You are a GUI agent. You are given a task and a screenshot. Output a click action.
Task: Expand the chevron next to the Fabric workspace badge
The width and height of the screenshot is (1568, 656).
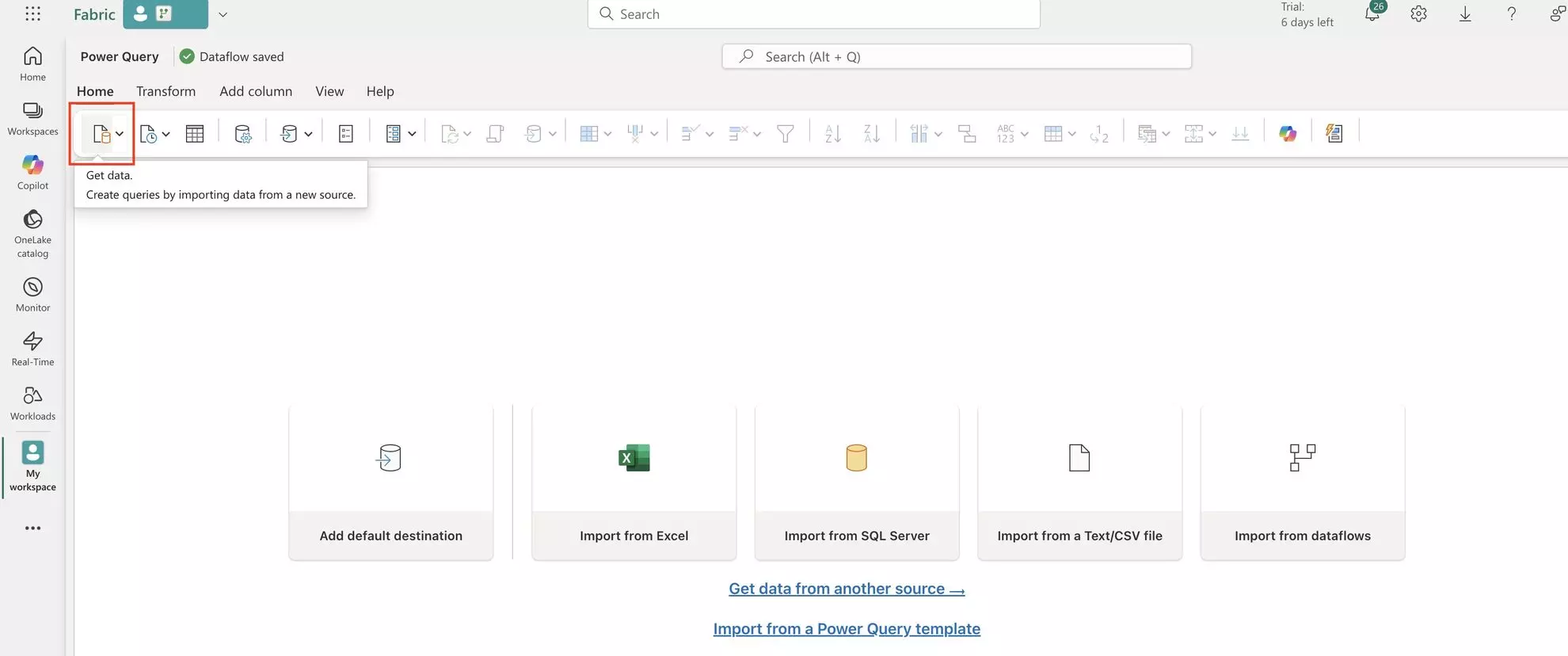click(x=223, y=14)
